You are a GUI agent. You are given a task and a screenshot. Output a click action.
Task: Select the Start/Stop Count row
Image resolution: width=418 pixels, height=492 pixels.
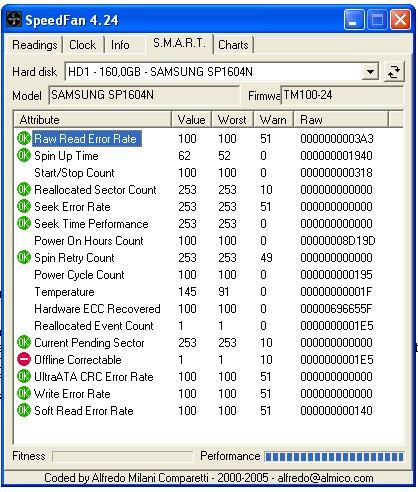point(209,172)
